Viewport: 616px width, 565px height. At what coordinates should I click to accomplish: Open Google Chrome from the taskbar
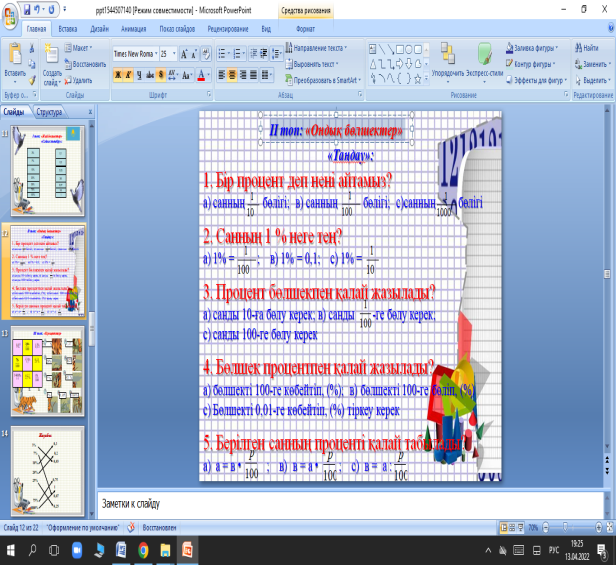[x=143, y=550]
